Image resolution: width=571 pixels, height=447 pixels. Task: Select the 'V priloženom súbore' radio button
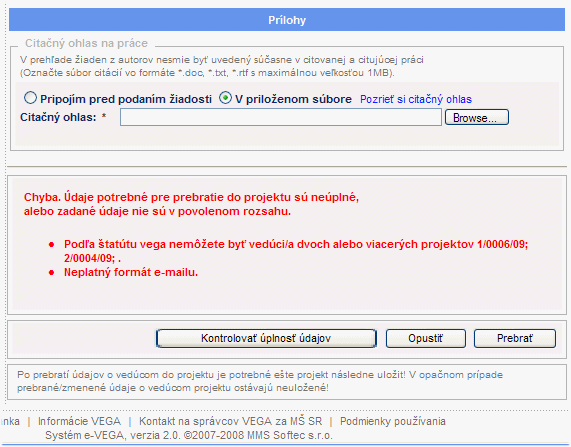(x=225, y=98)
